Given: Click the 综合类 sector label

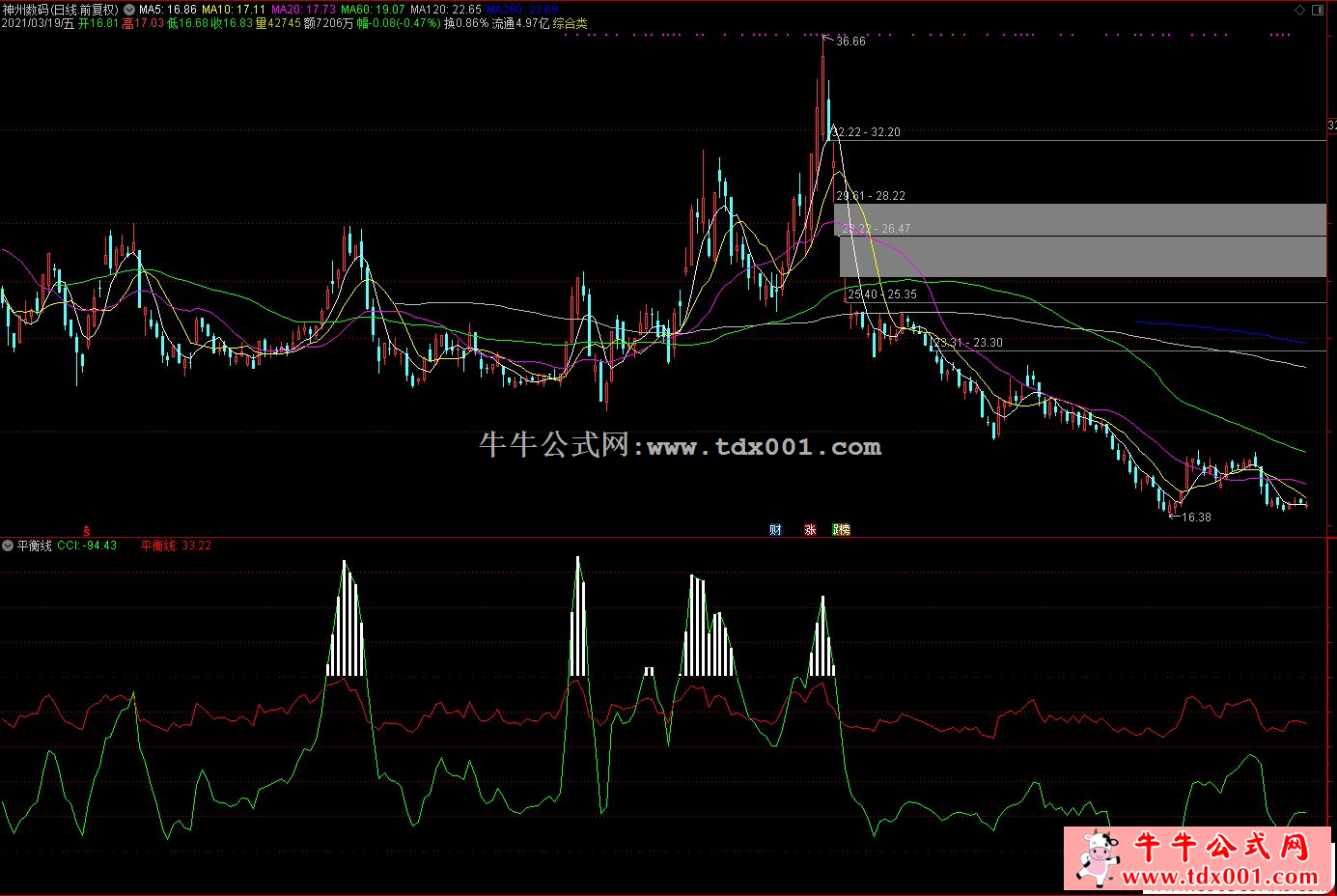Looking at the screenshot, I should click(x=570, y=23).
